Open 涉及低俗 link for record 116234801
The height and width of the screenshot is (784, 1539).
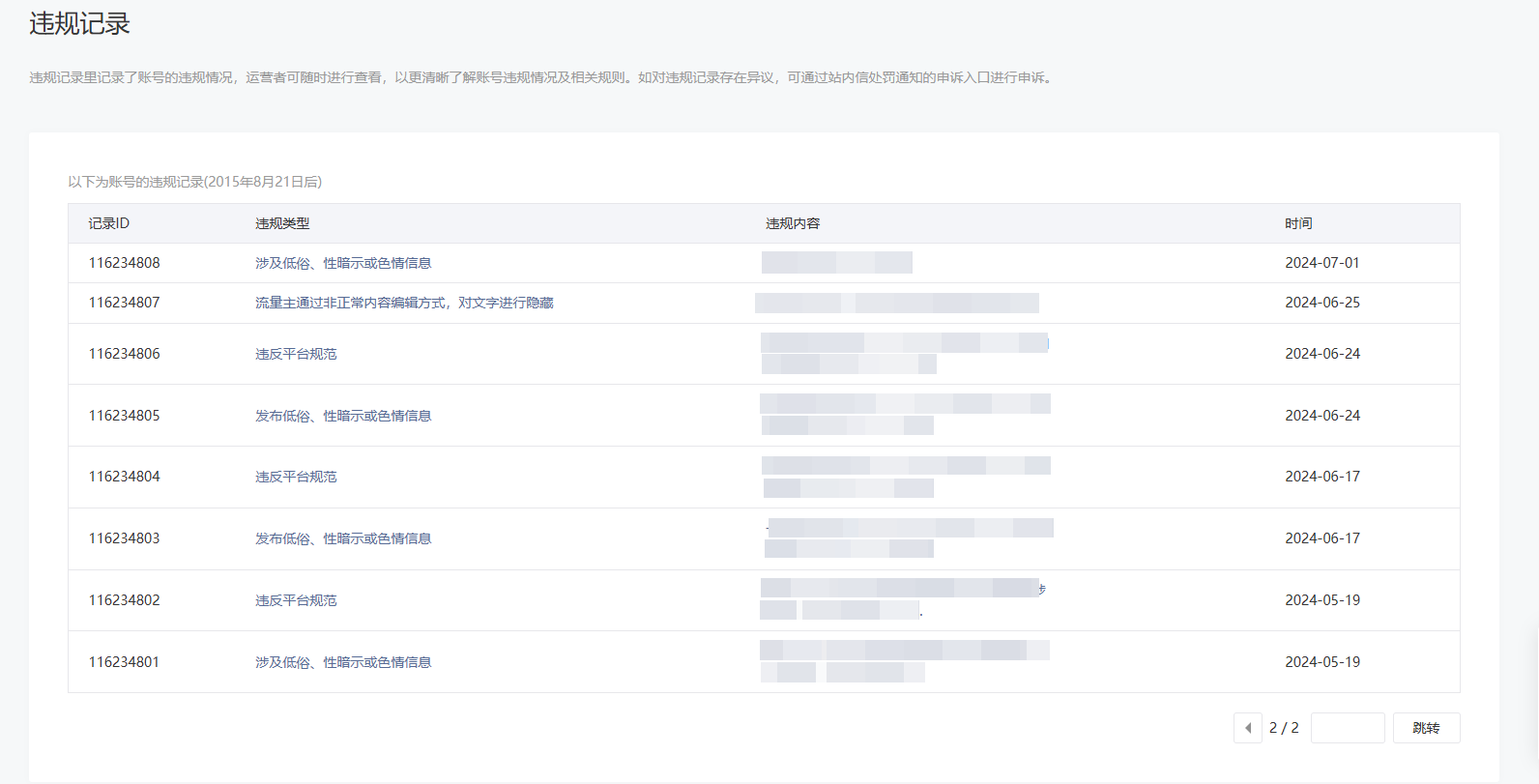343,662
